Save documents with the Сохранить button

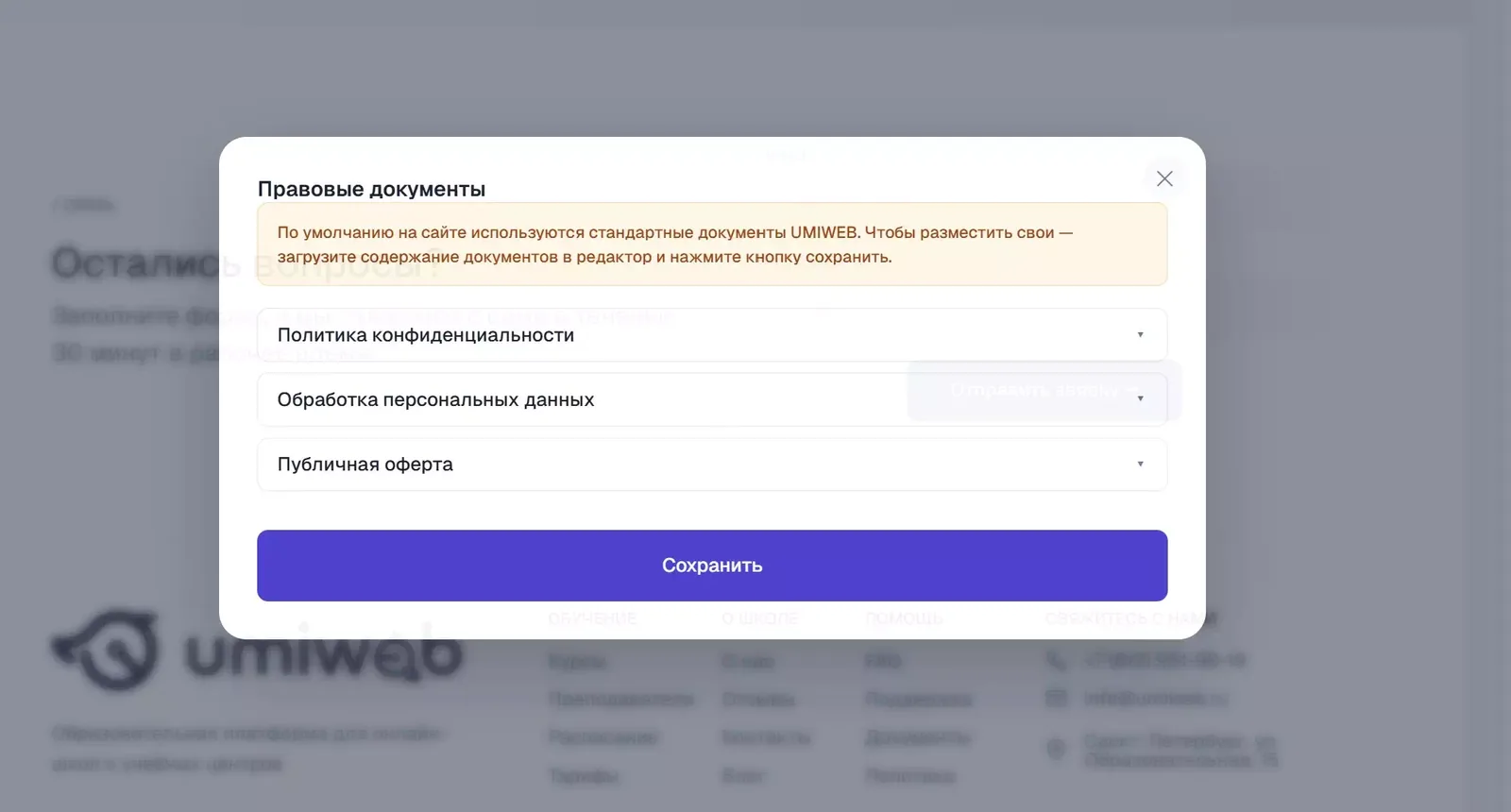coord(712,566)
